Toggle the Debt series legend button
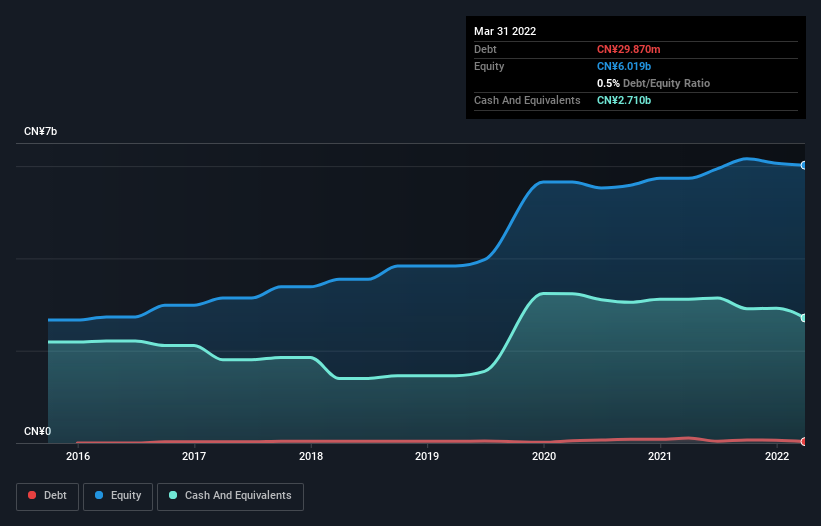Viewport: 821px width, 526px height. [x=48, y=496]
